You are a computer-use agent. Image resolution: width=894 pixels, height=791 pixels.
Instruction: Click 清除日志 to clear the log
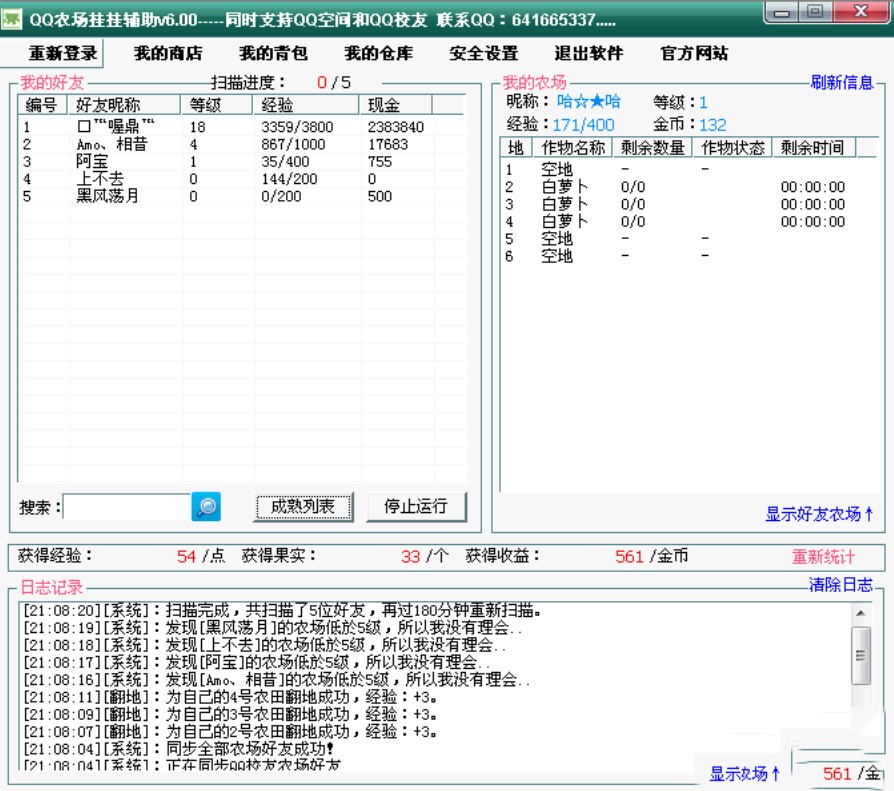tap(839, 585)
